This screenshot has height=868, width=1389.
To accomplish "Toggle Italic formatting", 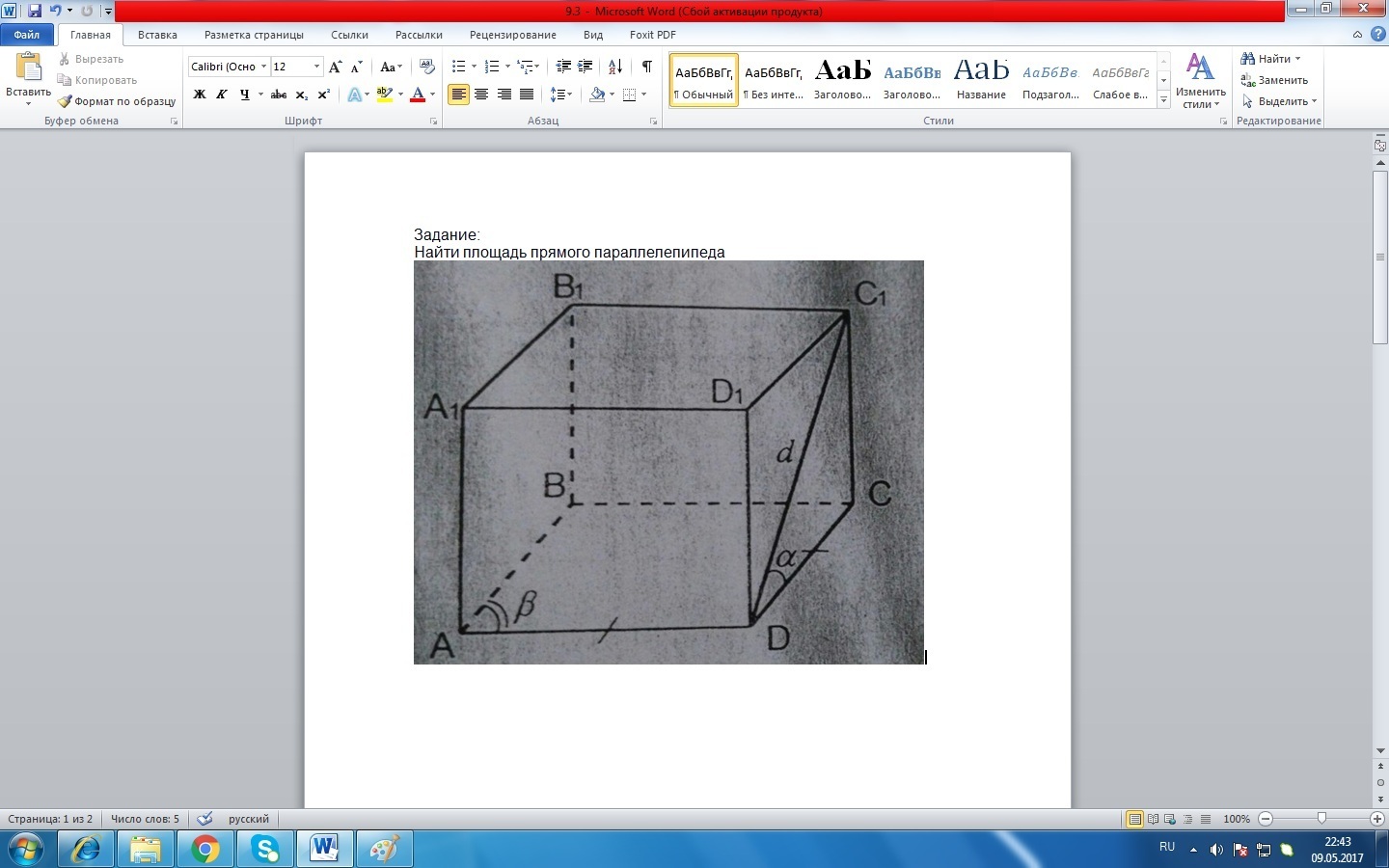I will pyautogui.click(x=222, y=95).
